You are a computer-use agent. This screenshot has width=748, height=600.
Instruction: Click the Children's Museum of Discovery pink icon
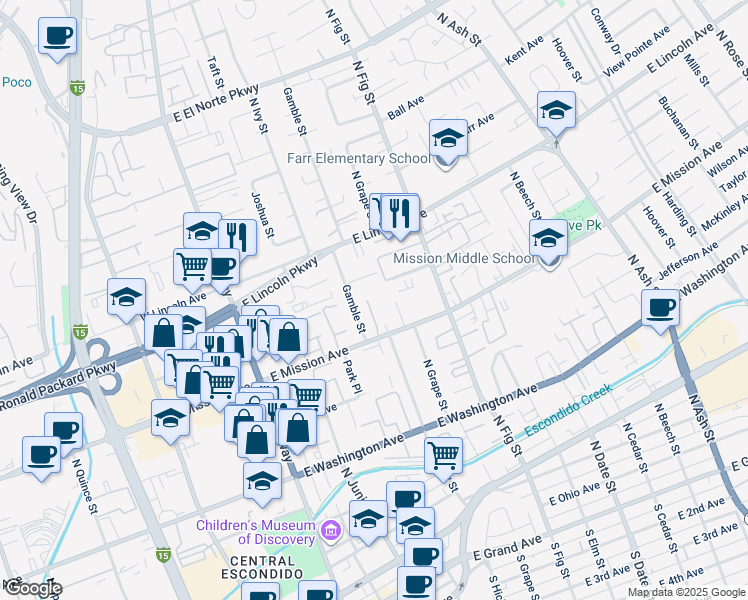331,533
